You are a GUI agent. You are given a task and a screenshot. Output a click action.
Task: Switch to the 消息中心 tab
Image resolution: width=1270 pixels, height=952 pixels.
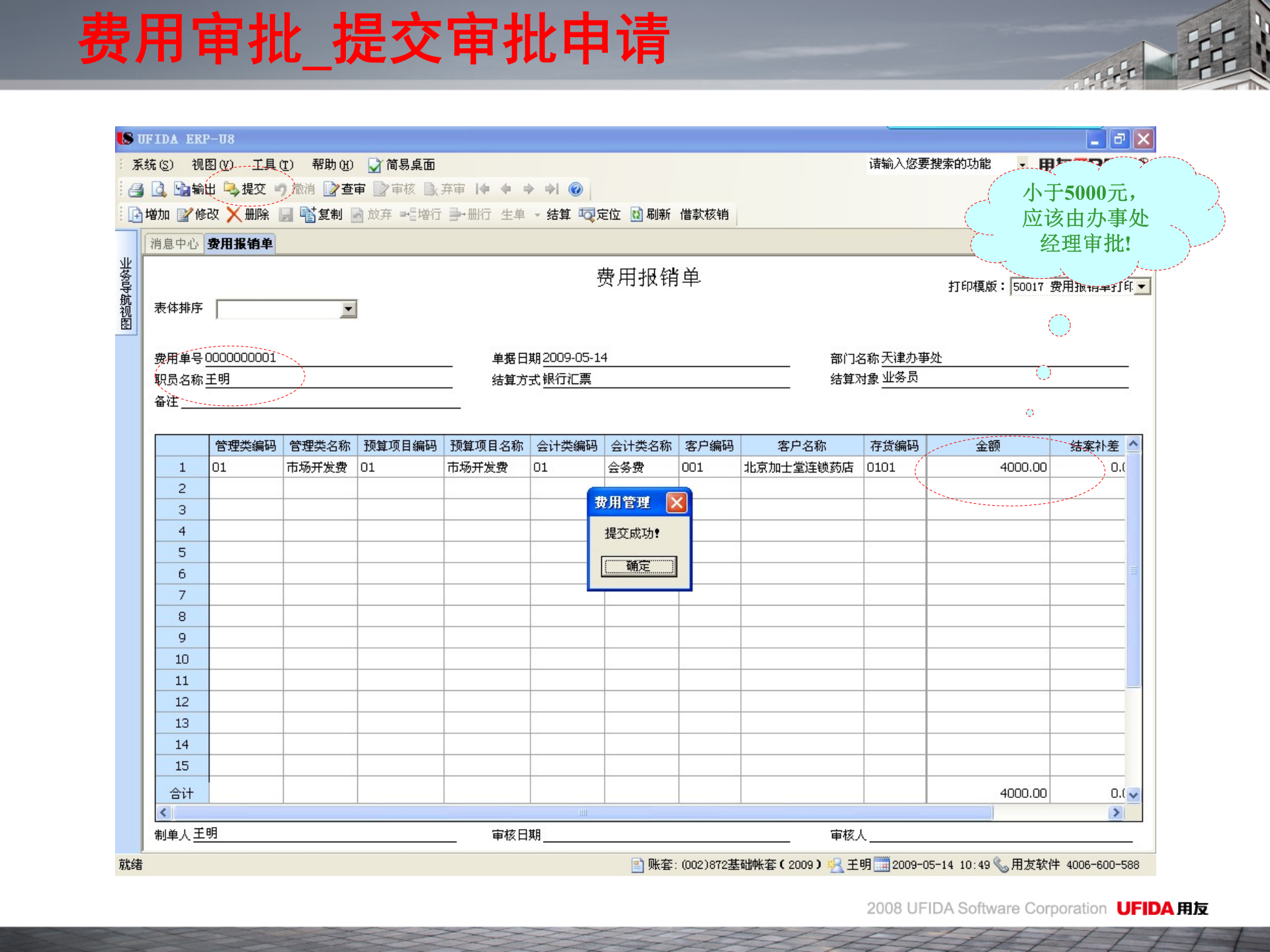click(173, 243)
